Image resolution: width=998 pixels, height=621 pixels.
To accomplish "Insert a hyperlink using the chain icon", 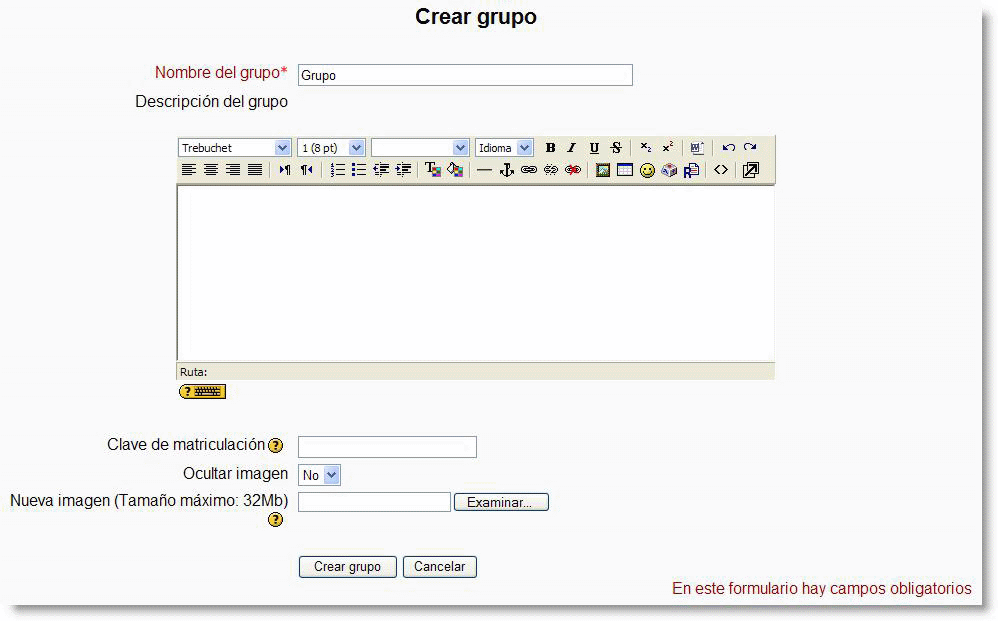I will (x=530, y=170).
